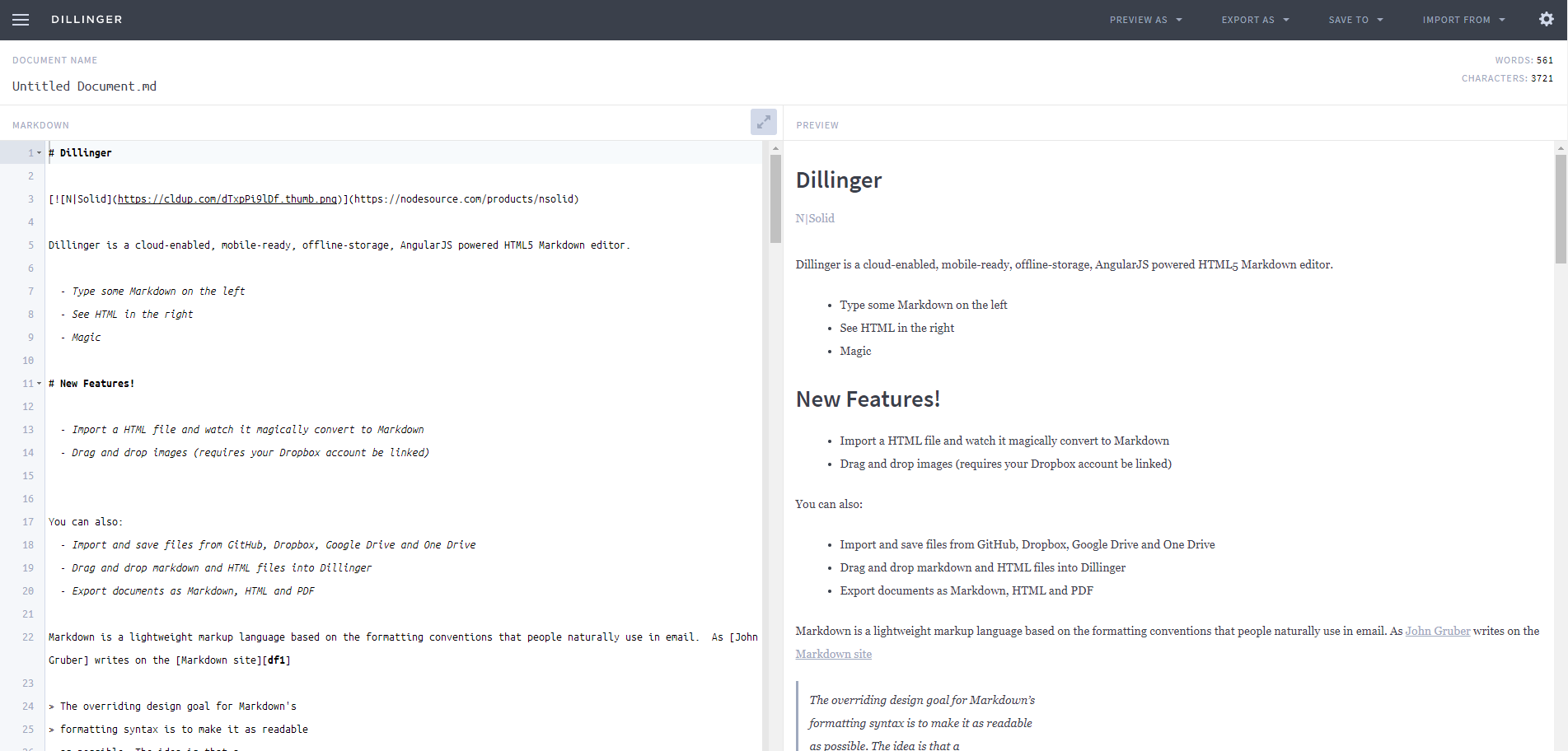Click line number 22 in the gutter
Image resolution: width=1568 pixels, height=751 pixels.
click(28, 637)
